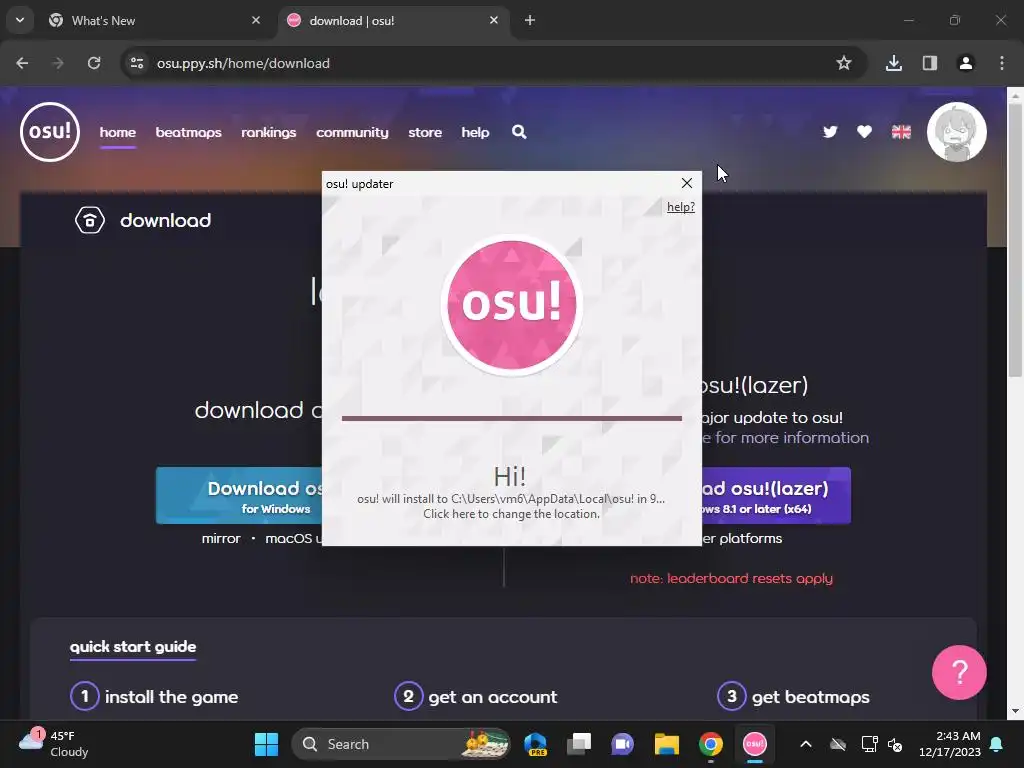The height and width of the screenshot is (768, 1024).
Task: Open Windows Start menu
Action: point(266,744)
